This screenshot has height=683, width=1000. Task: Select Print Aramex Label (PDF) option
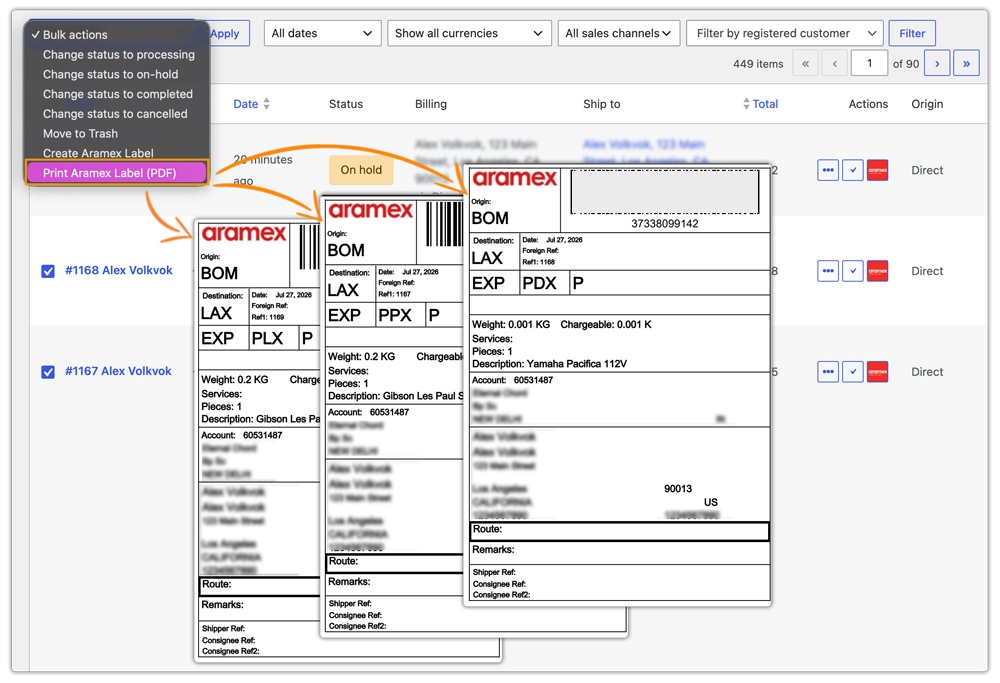[x=117, y=173]
